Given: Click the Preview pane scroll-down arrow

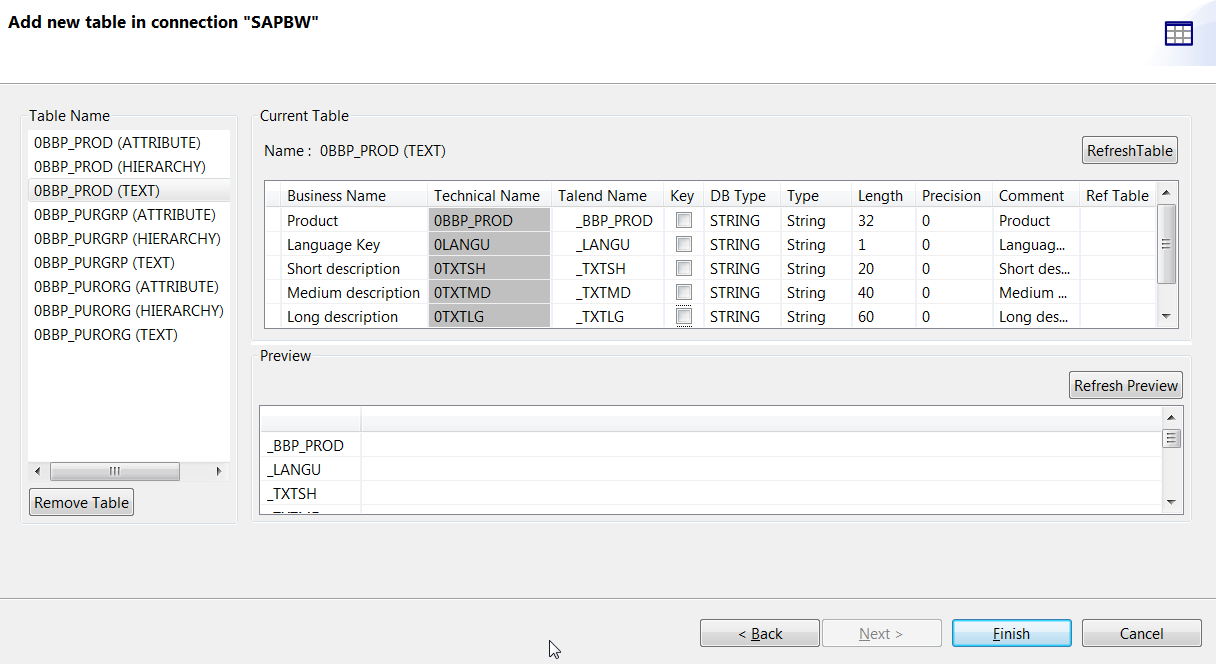Looking at the screenshot, I should click(x=1171, y=503).
